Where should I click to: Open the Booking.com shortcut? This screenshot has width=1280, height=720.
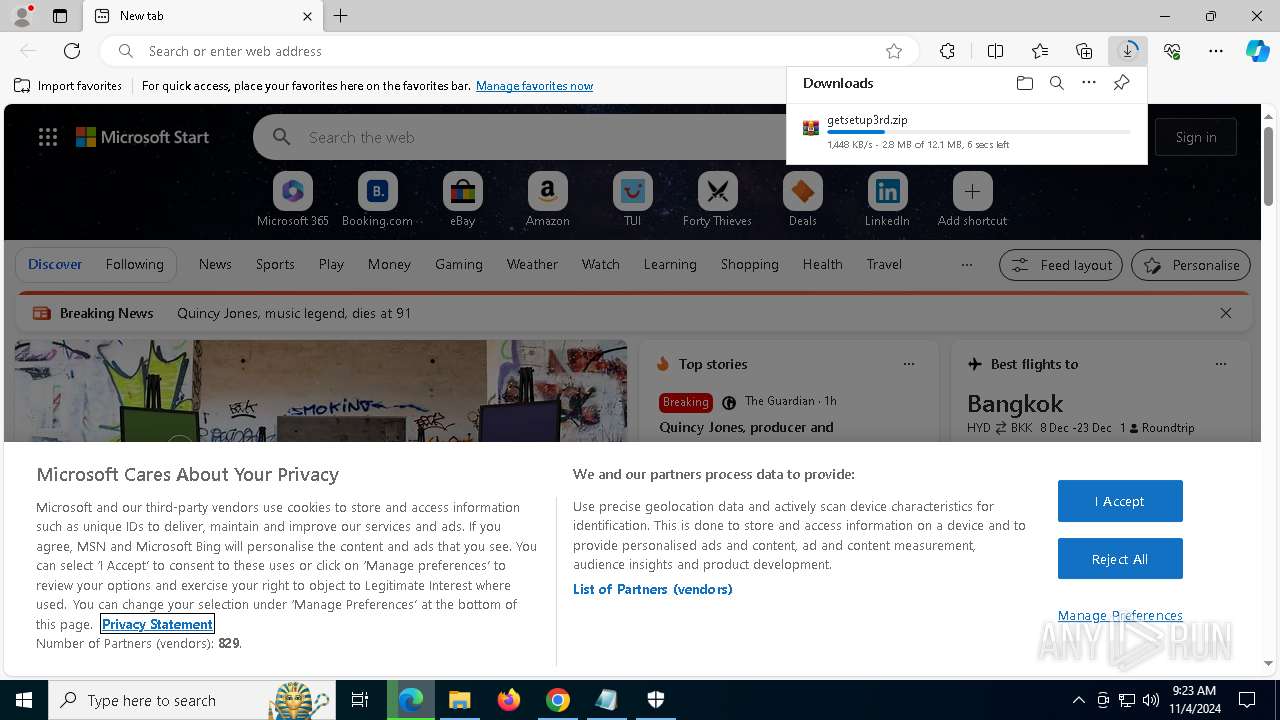pos(377,200)
